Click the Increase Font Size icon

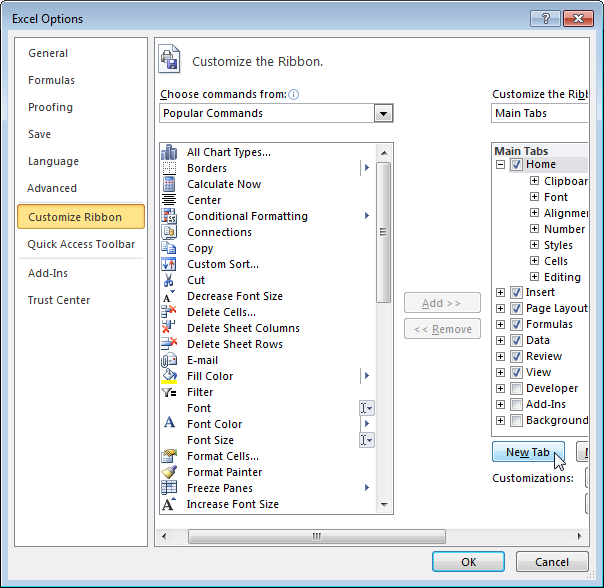pyautogui.click(x=169, y=504)
